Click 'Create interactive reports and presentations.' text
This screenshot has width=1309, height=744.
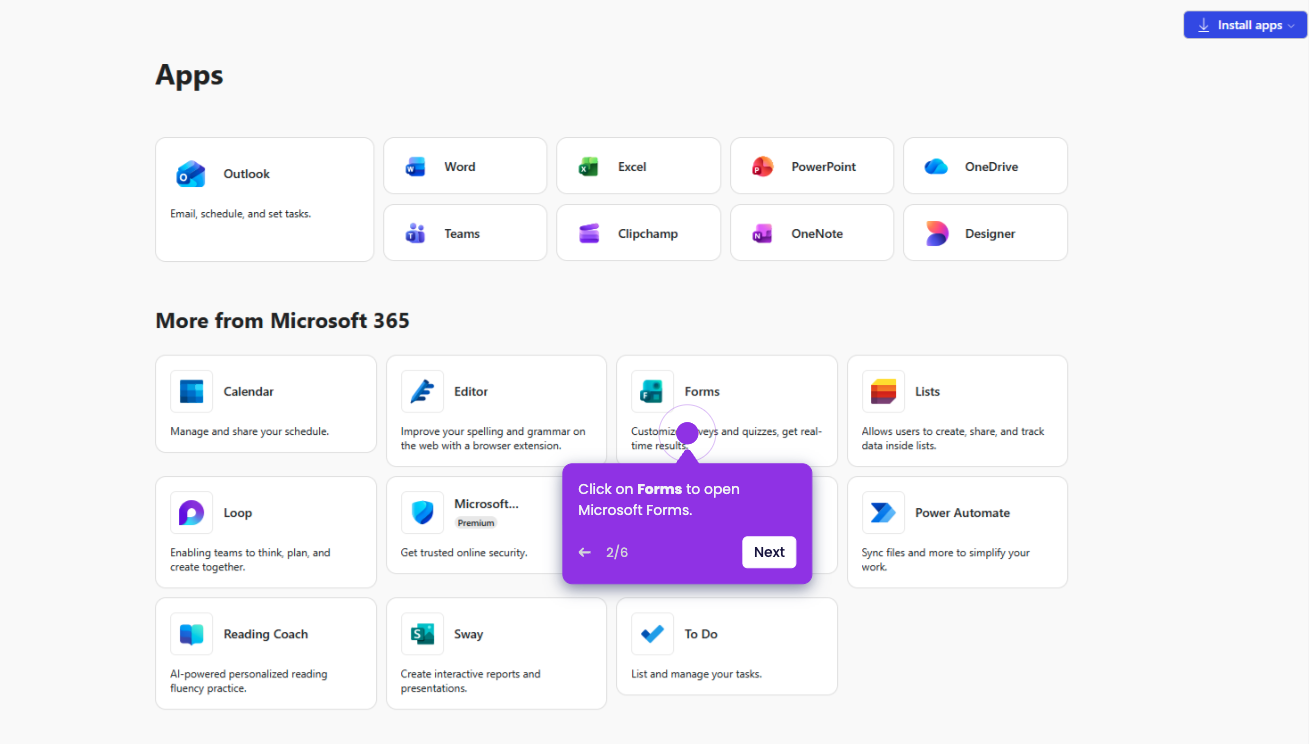click(x=471, y=681)
